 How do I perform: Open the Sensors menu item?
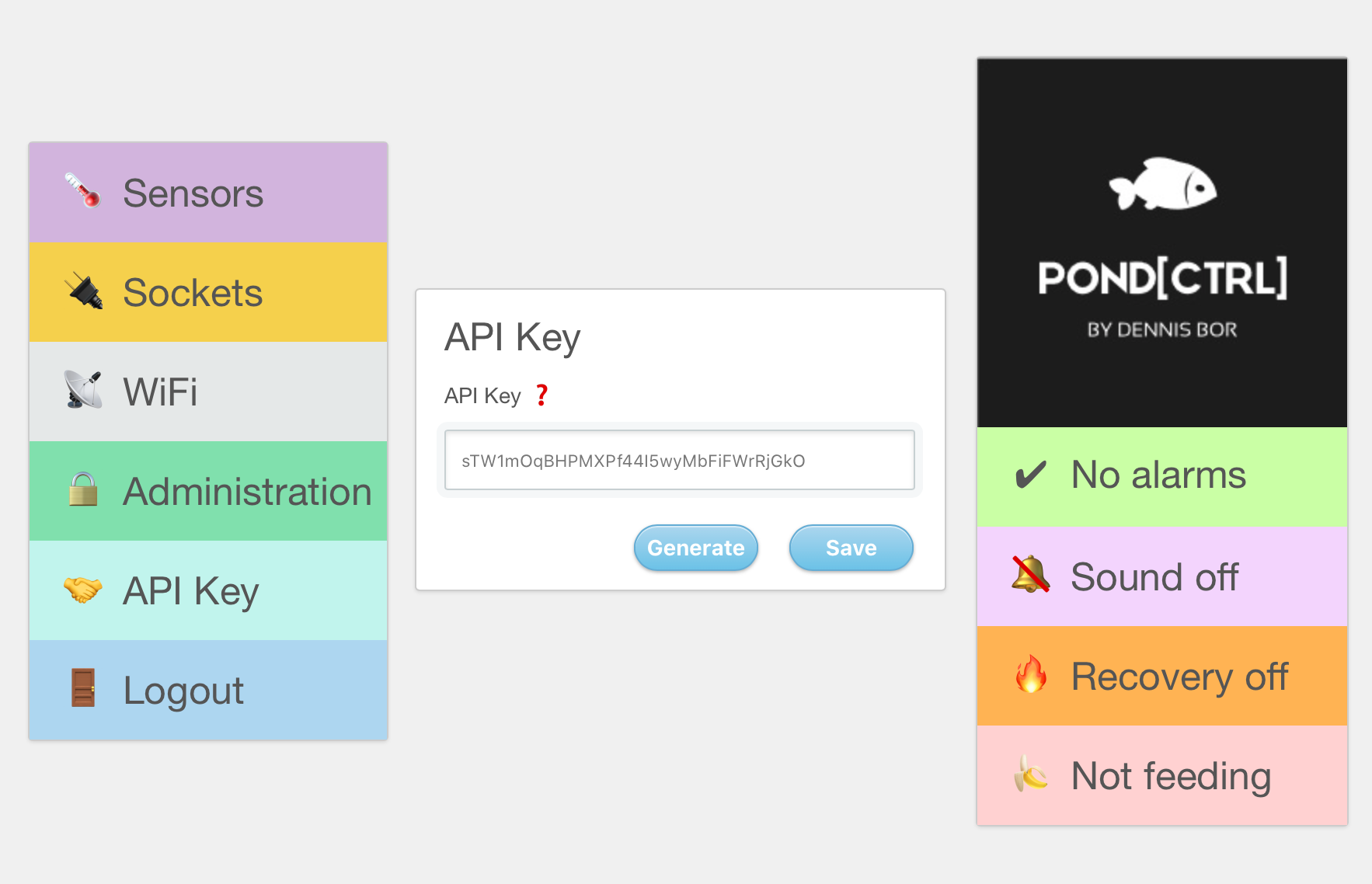(x=208, y=193)
